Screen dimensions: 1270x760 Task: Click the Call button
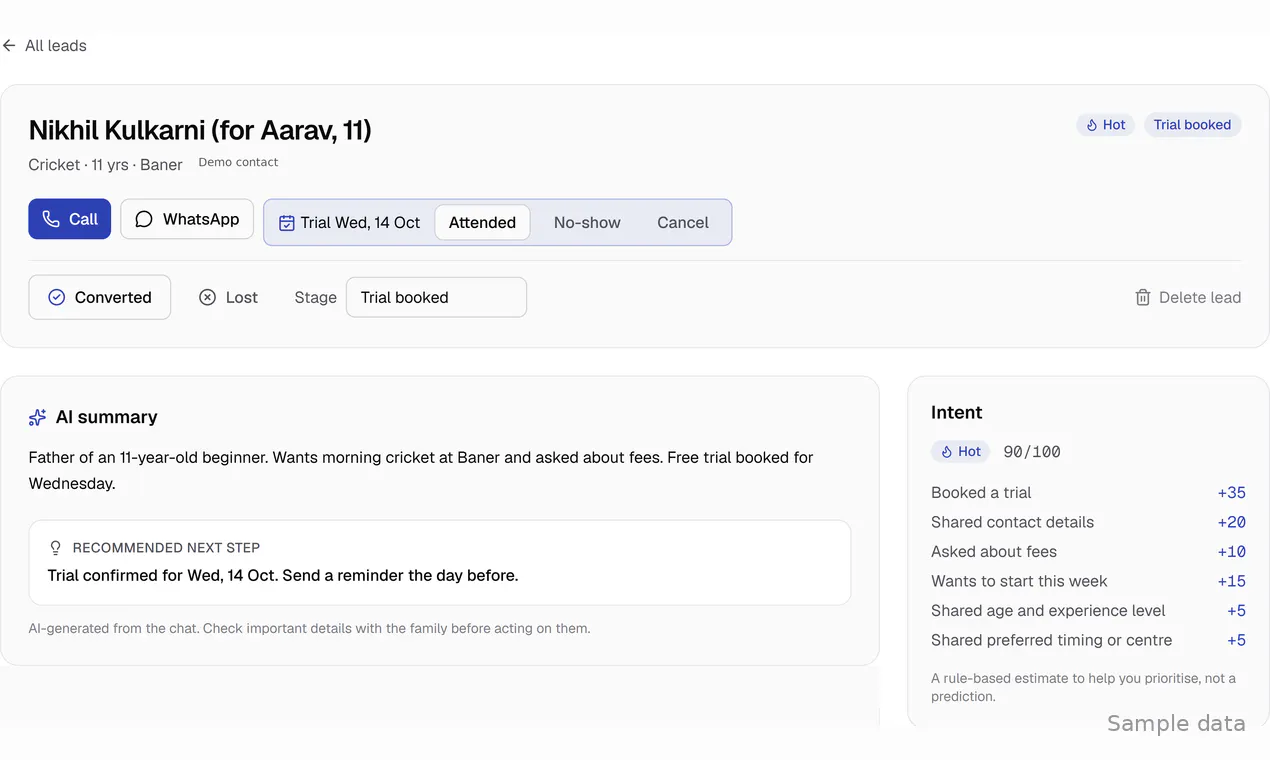[x=69, y=219]
